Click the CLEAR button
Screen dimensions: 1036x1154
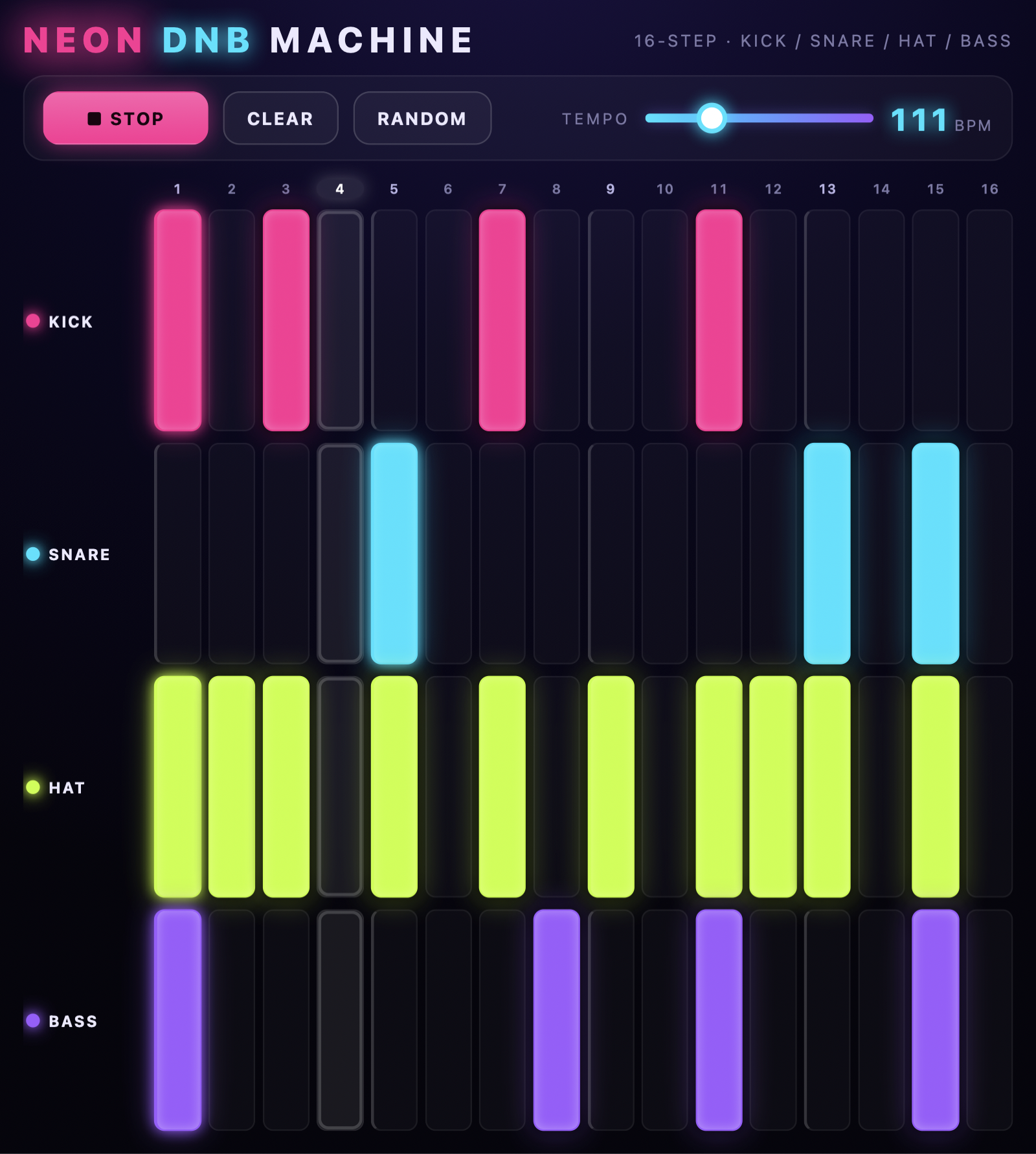coord(280,118)
